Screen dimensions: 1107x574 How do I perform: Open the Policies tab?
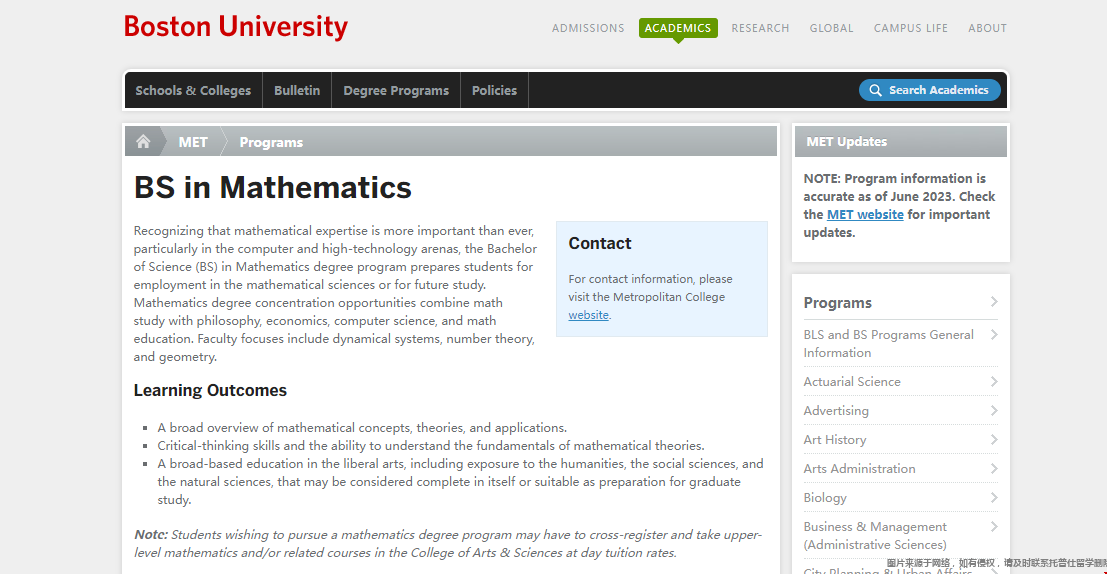coord(494,90)
